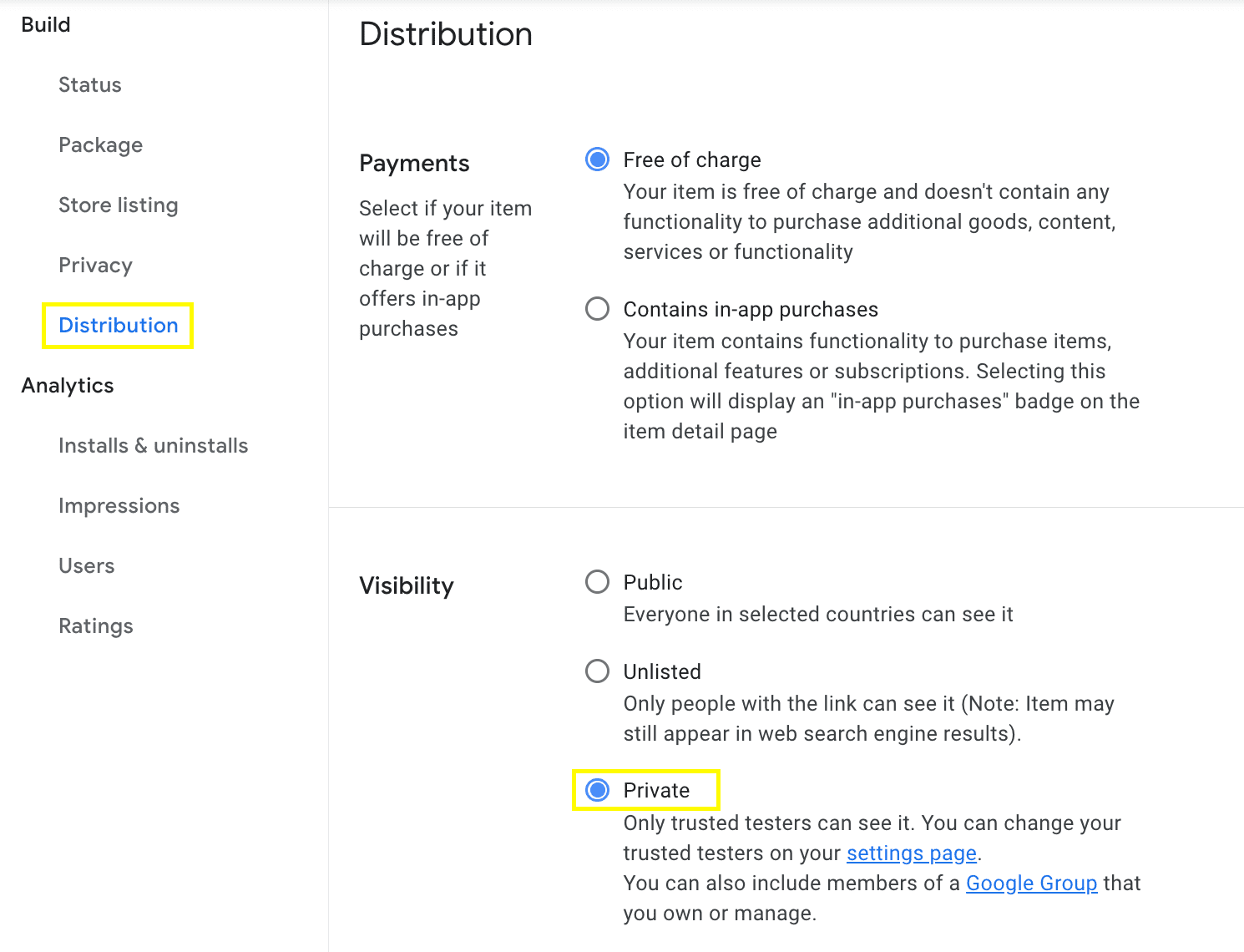The height and width of the screenshot is (952, 1244).
Task: Enable the Private visibility option
Action: point(597,789)
